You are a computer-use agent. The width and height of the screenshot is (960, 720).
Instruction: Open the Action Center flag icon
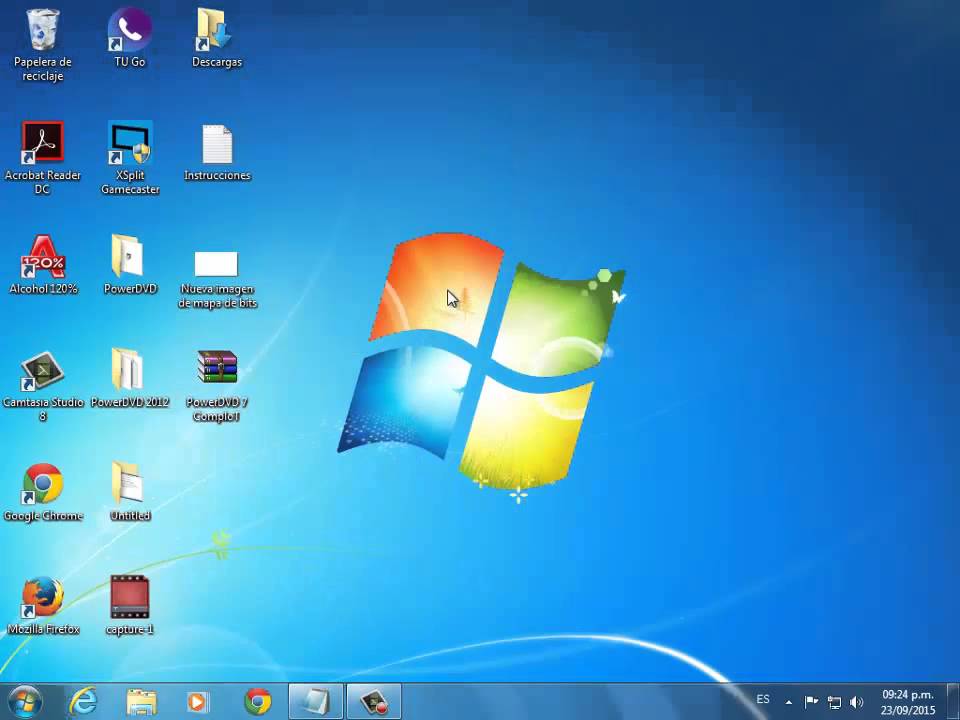[812, 702]
